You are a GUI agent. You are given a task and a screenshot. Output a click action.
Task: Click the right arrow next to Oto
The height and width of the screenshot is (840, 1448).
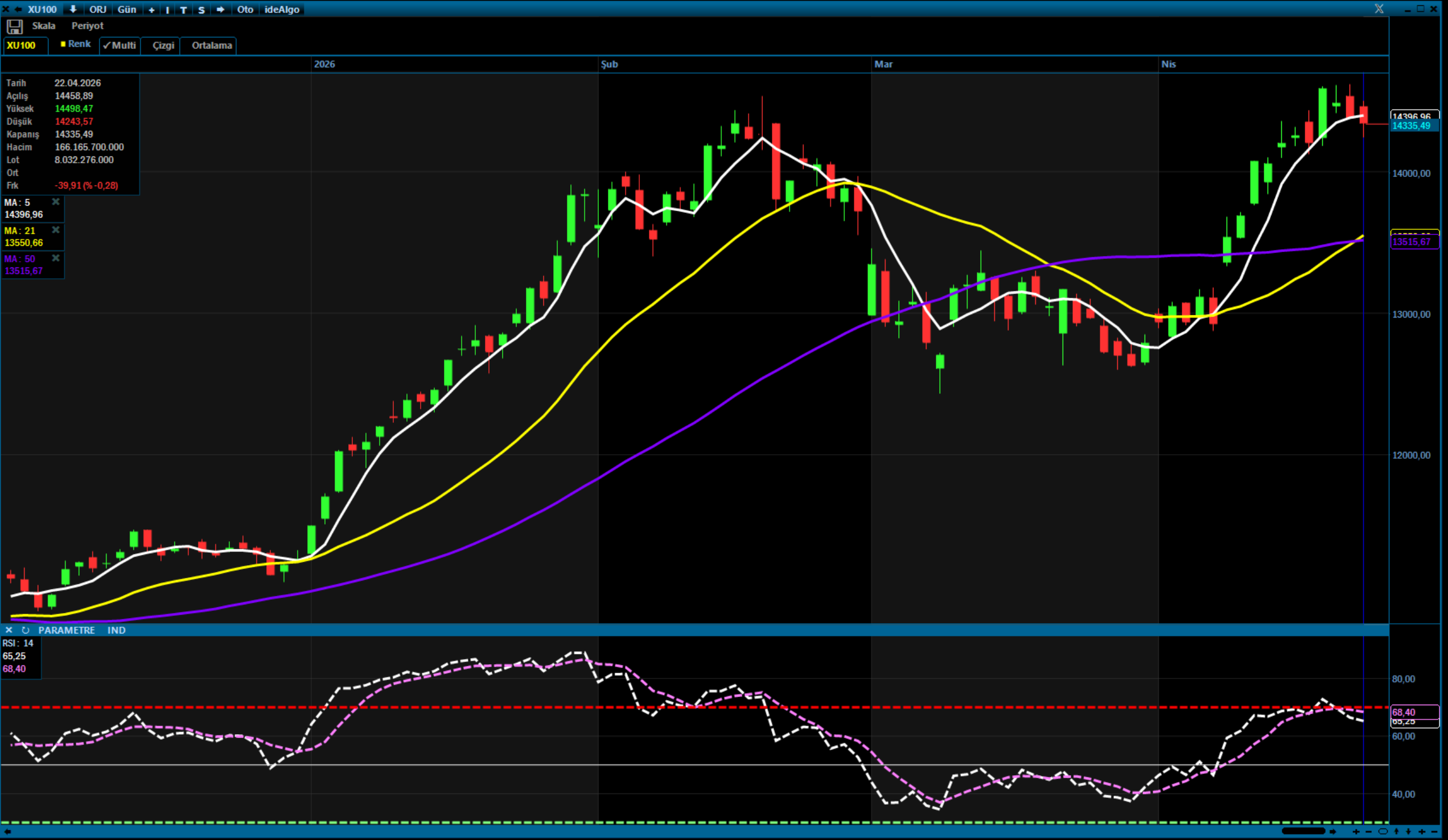[x=220, y=9]
